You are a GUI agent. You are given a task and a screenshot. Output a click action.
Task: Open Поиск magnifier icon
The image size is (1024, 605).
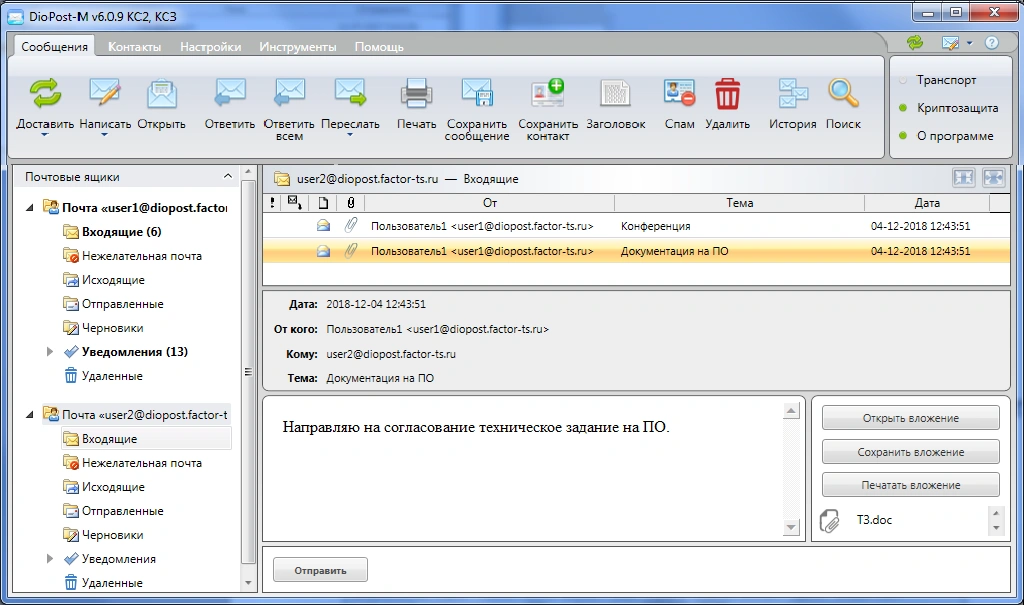(843, 93)
